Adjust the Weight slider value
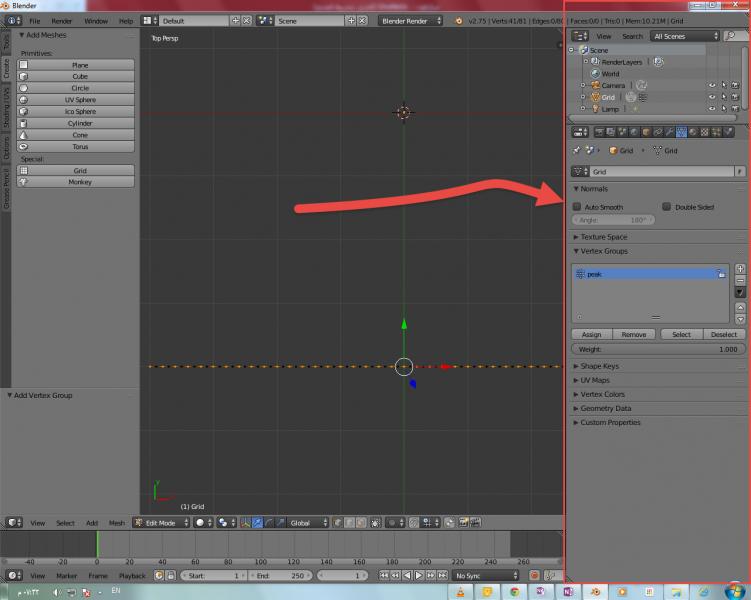This screenshot has height=600, width=751. (x=659, y=349)
